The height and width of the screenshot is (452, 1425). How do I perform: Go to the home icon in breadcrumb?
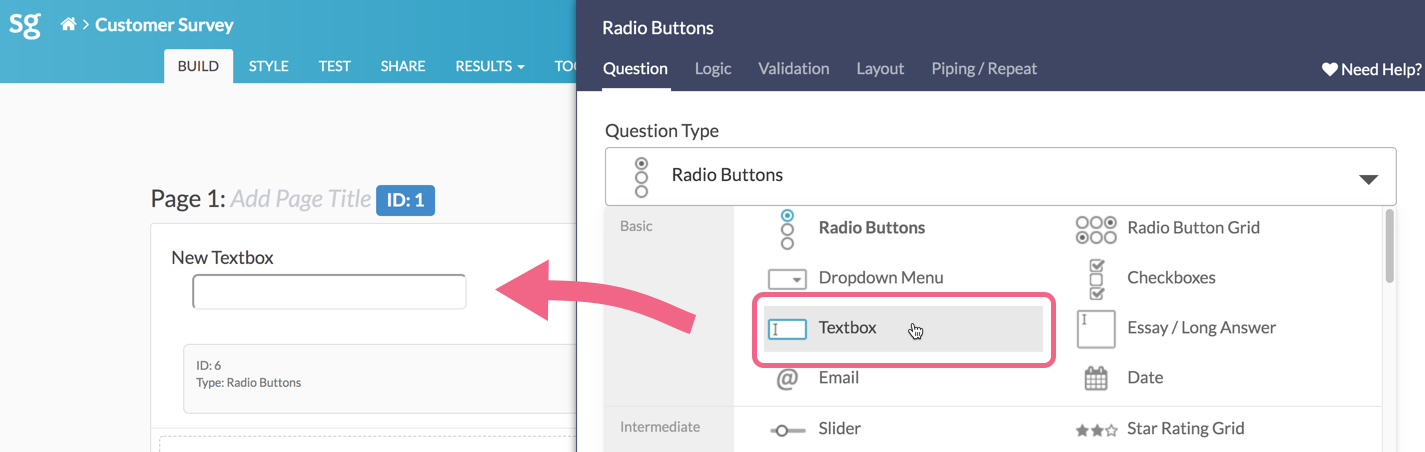[68, 25]
